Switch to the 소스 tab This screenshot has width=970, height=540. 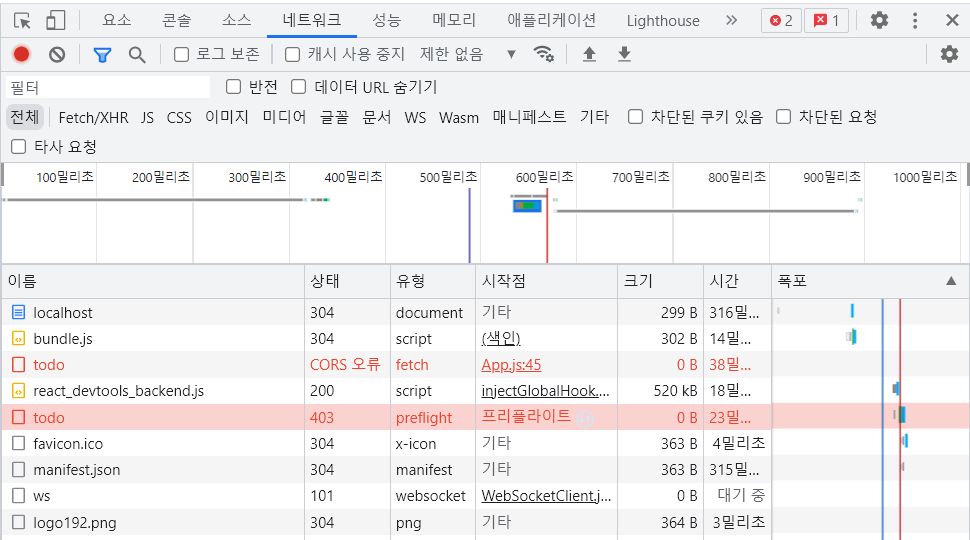236,20
